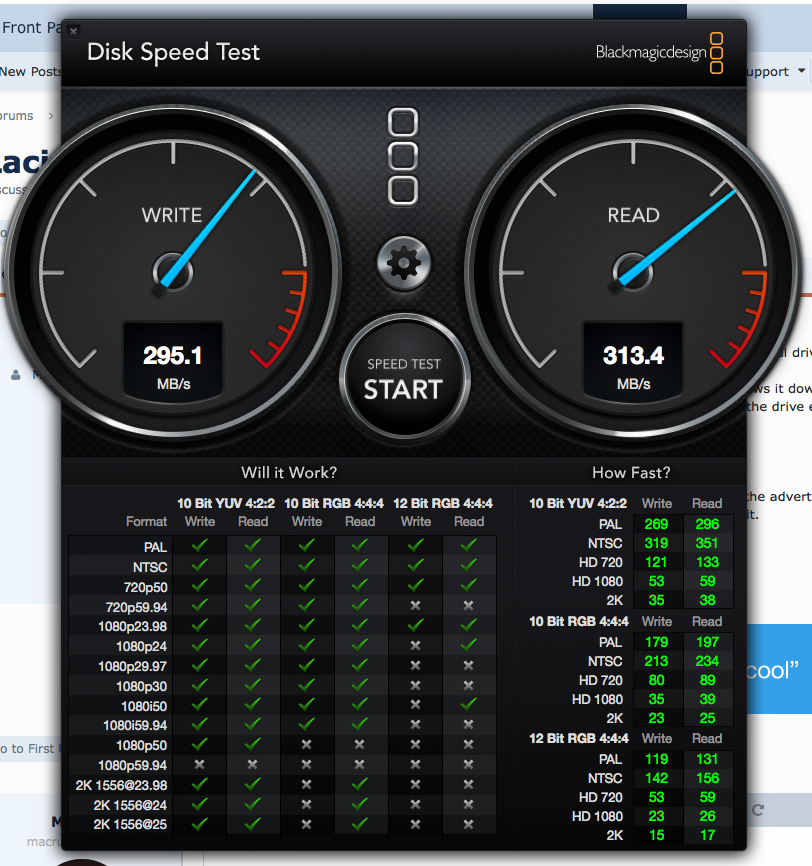Click 10 Bit RGB NTSC write value 213
Image resolution: width=812 pixels, height=866 pixels.
click(x=656, y=661)
